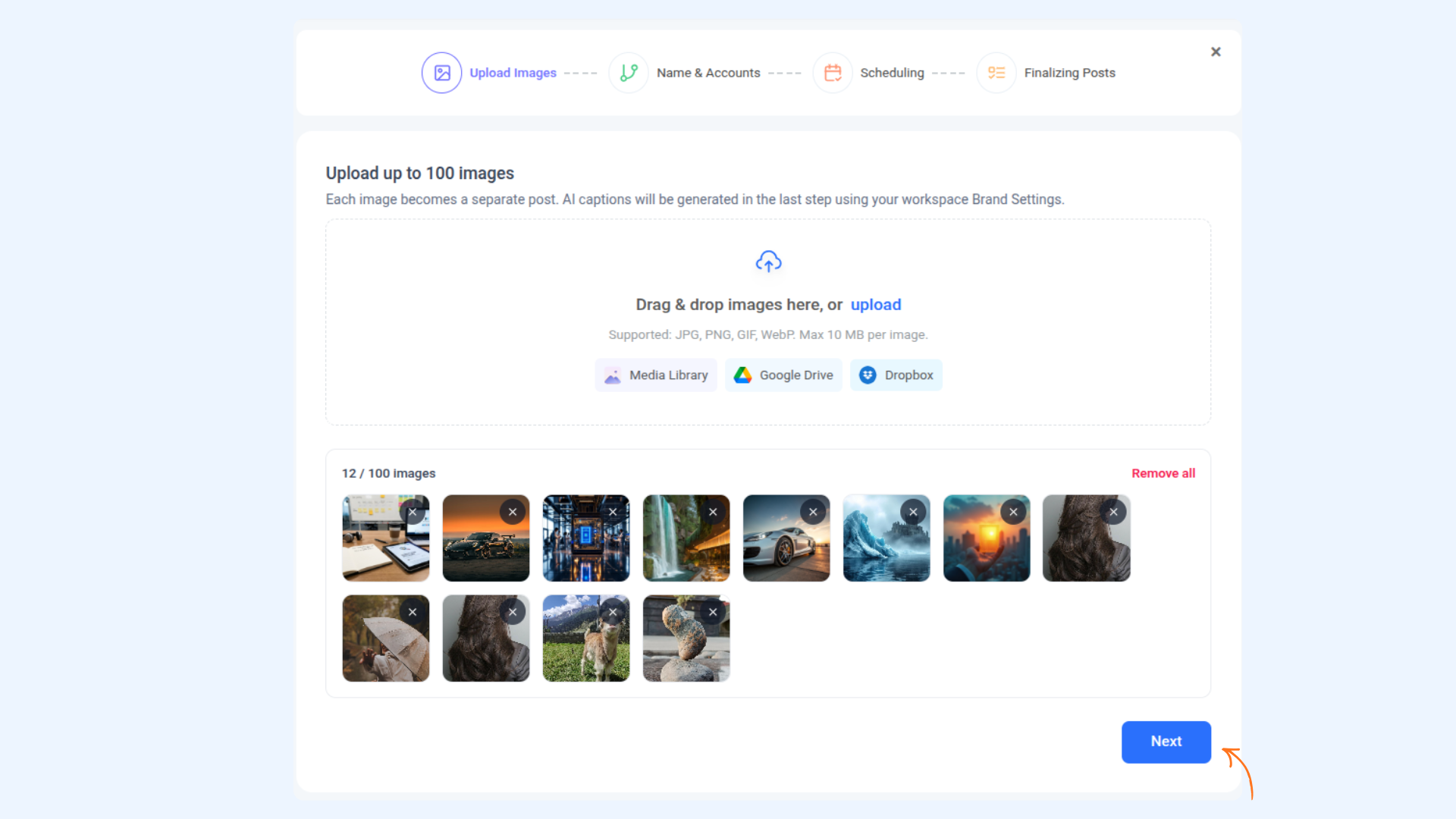Screen dimensions: 1456x819
Task: Remove the waterfall image
Action: 713,512
